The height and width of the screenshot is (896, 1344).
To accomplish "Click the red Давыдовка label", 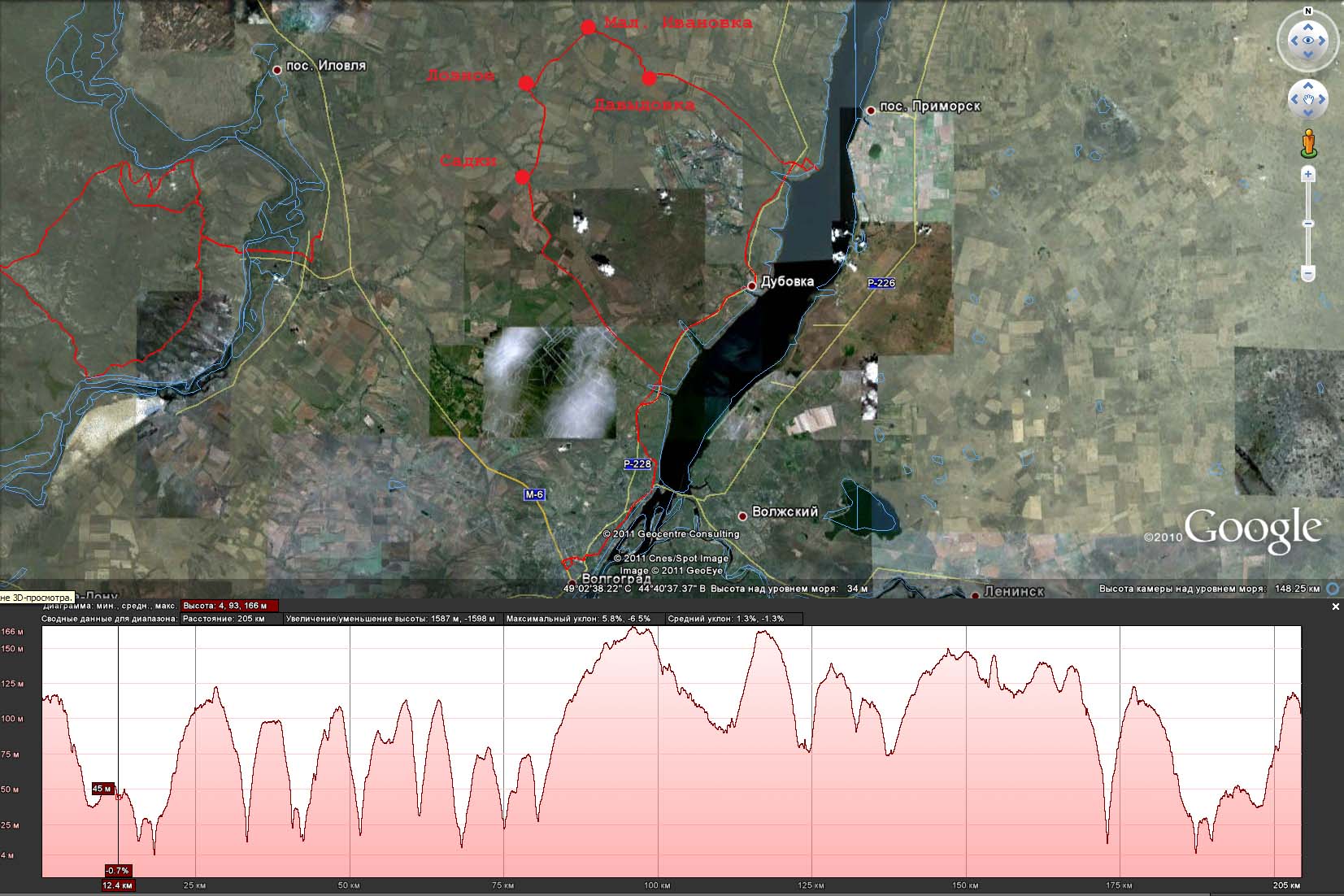I will pyautogui.click(x=644, y=105).
